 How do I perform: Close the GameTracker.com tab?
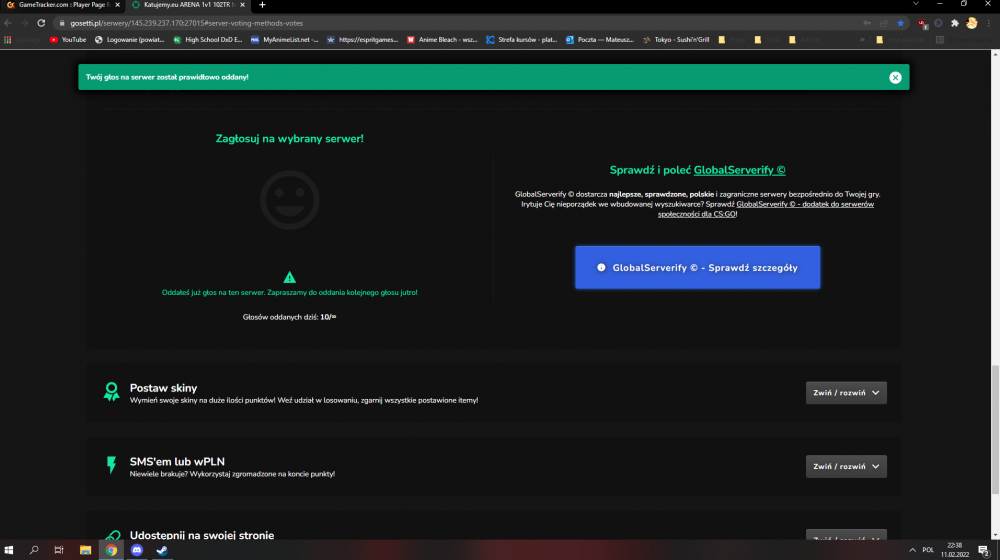click(x=117, y=4)
